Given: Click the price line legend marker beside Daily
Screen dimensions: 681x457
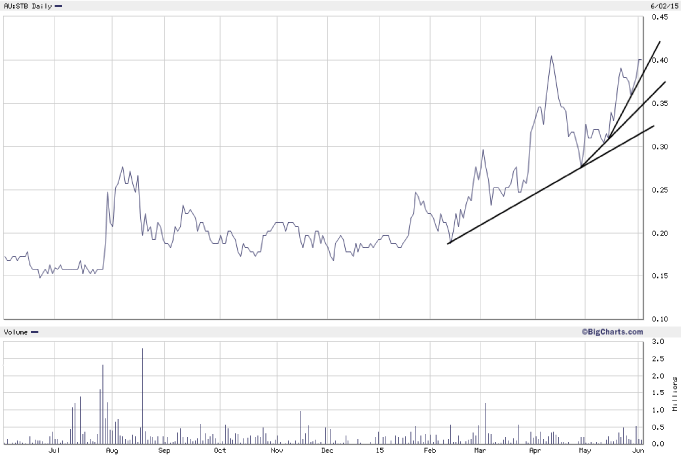Looking at the screenshot, I should [58, 7].
